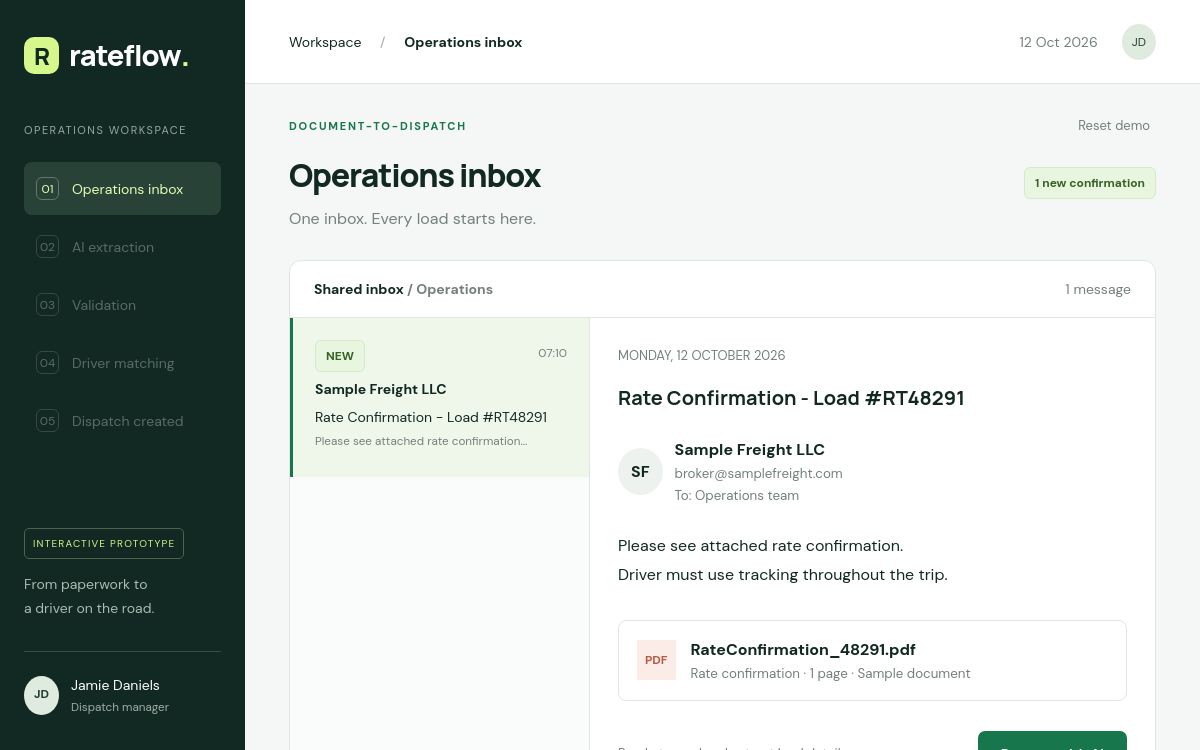Select Operations inbox step in sidebar
Viewport: 1200px width, 750px height.
pos(122,189)
